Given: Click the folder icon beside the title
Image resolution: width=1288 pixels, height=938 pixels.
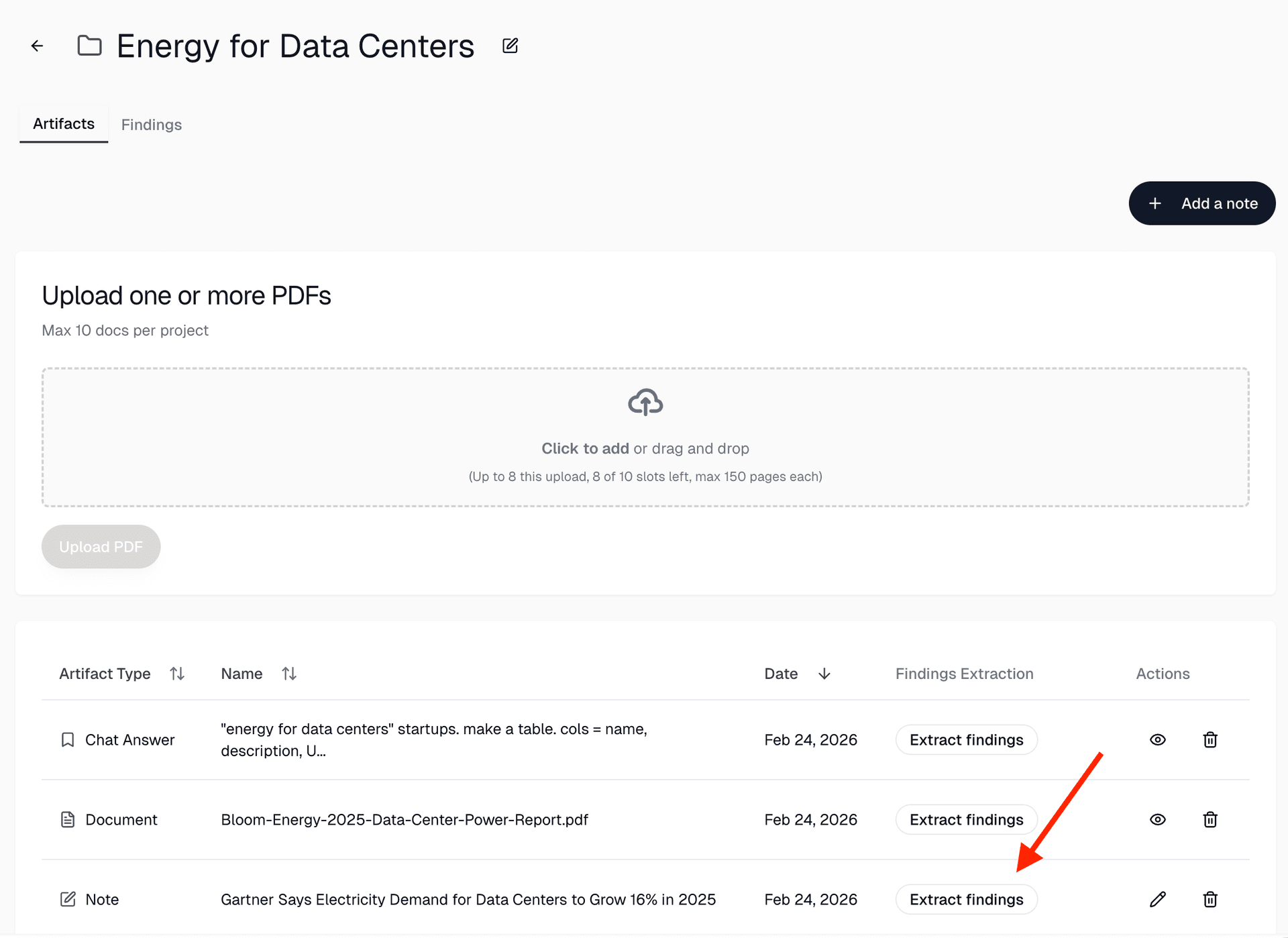Looking at the screenshot, I should coord(89,46).
